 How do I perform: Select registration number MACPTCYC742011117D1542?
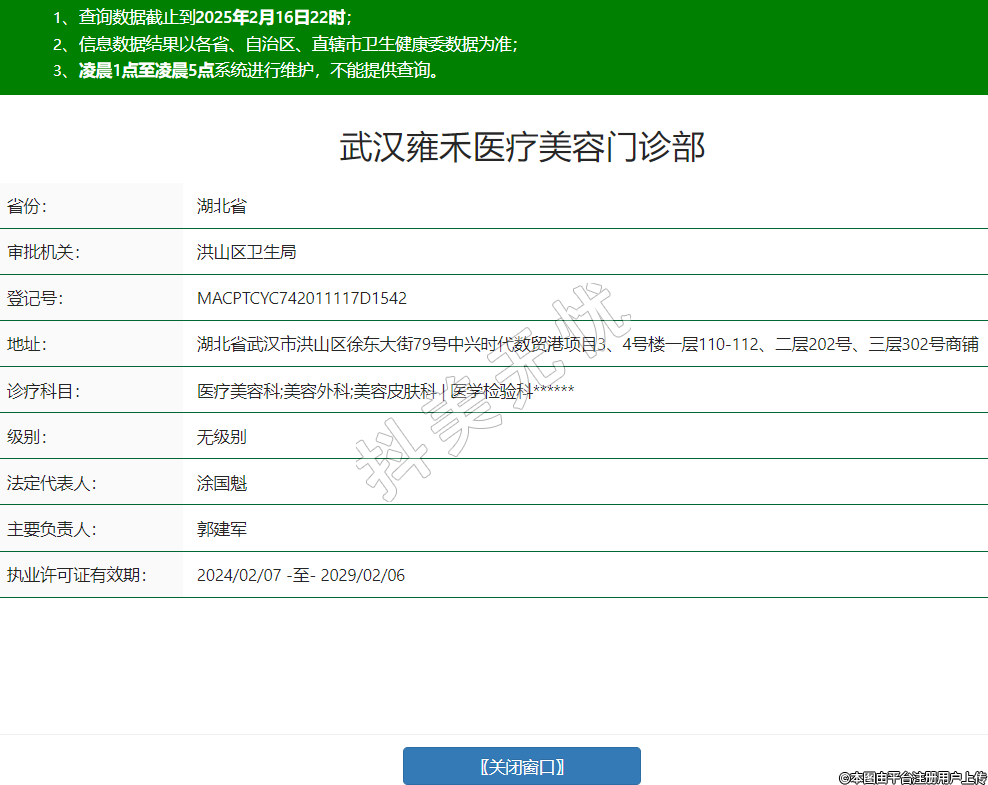[x=301, y=299]
